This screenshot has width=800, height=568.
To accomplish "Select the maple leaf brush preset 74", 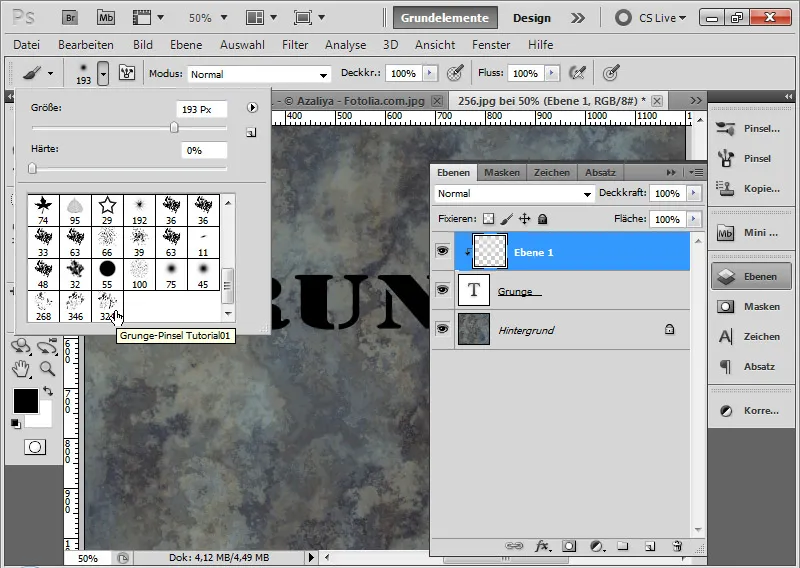I will coord(43,210).
